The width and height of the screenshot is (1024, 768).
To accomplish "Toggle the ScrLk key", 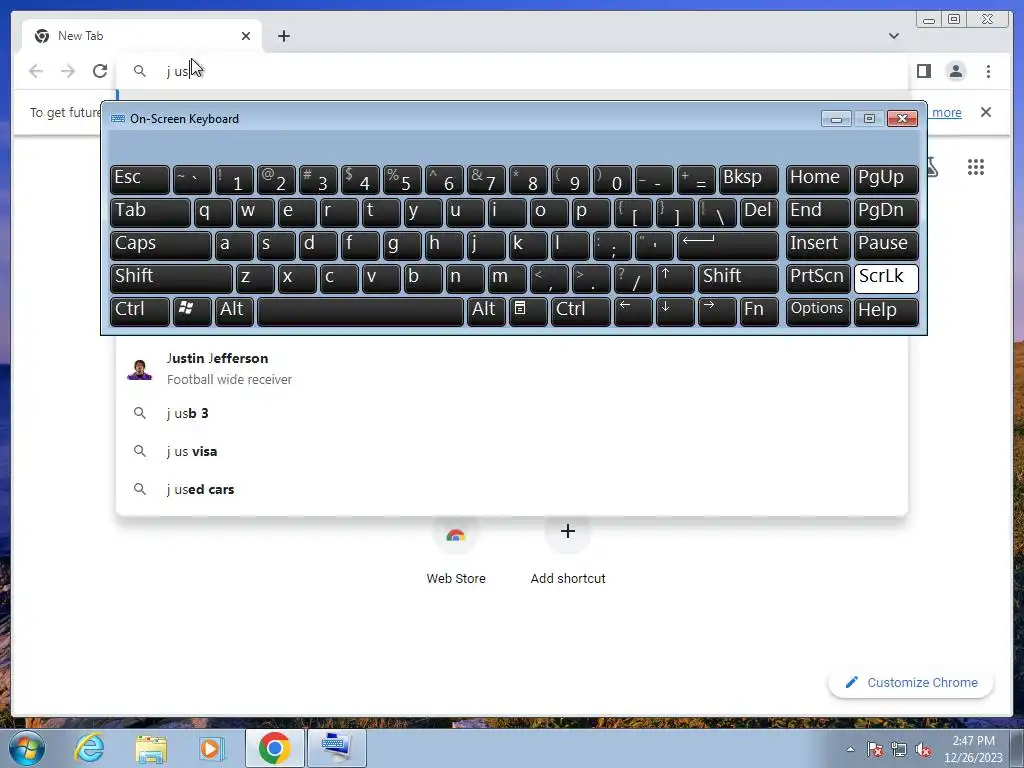I will pos(886,278).
